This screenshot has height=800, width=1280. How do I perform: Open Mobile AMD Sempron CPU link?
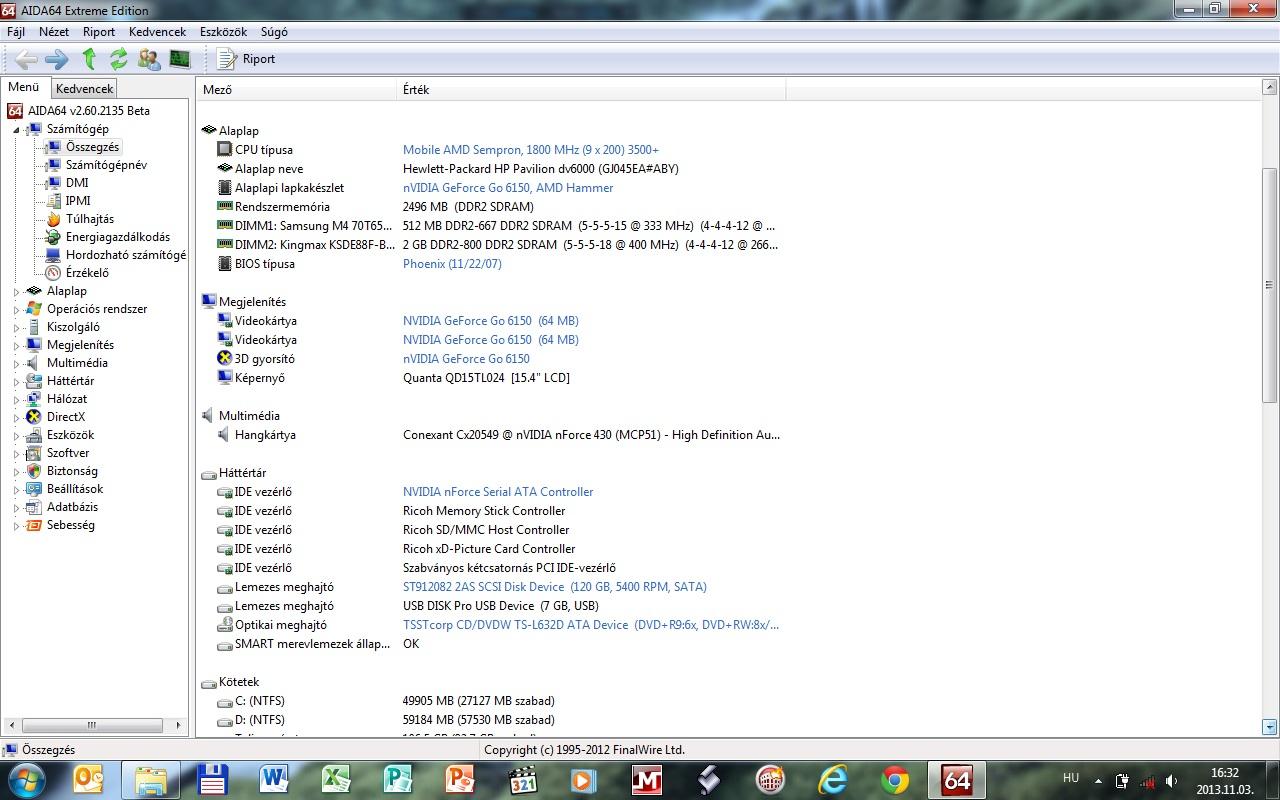531,150
